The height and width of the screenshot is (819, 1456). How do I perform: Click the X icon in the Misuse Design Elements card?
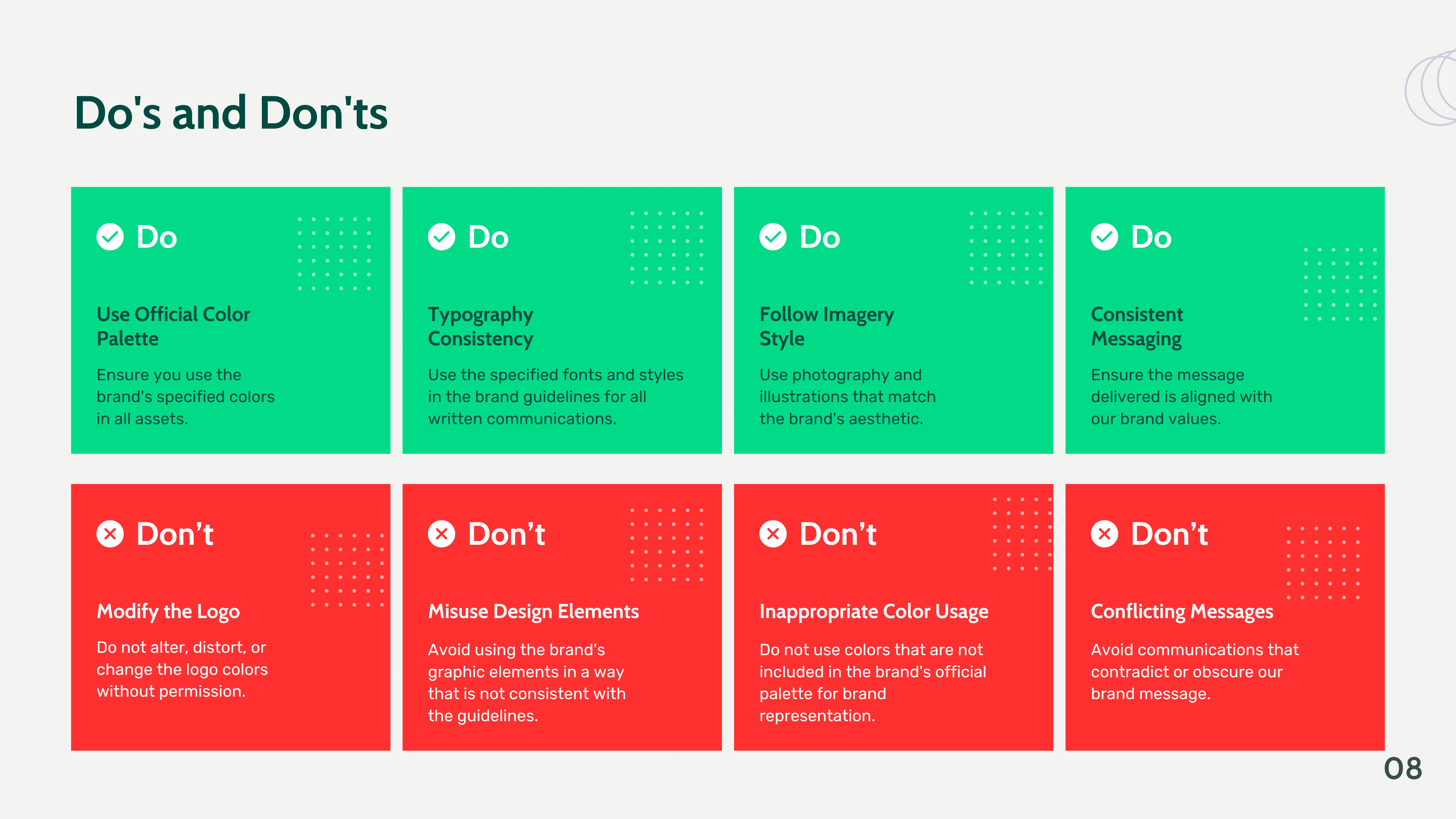pyautogui.click(x=441, y=534)
